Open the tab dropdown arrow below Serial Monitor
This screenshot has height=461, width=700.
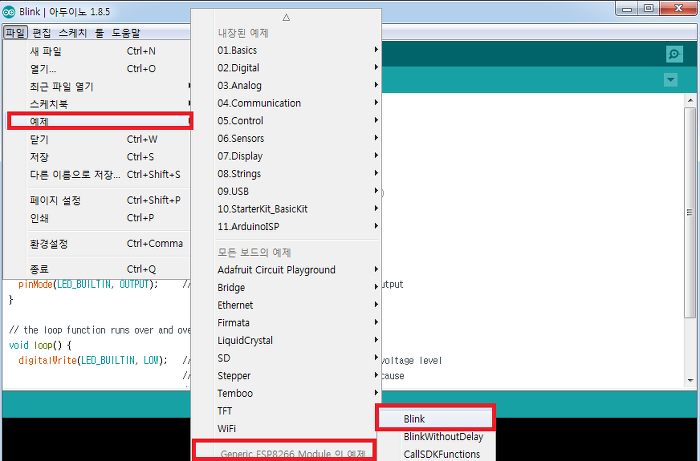tap(671, 80)
